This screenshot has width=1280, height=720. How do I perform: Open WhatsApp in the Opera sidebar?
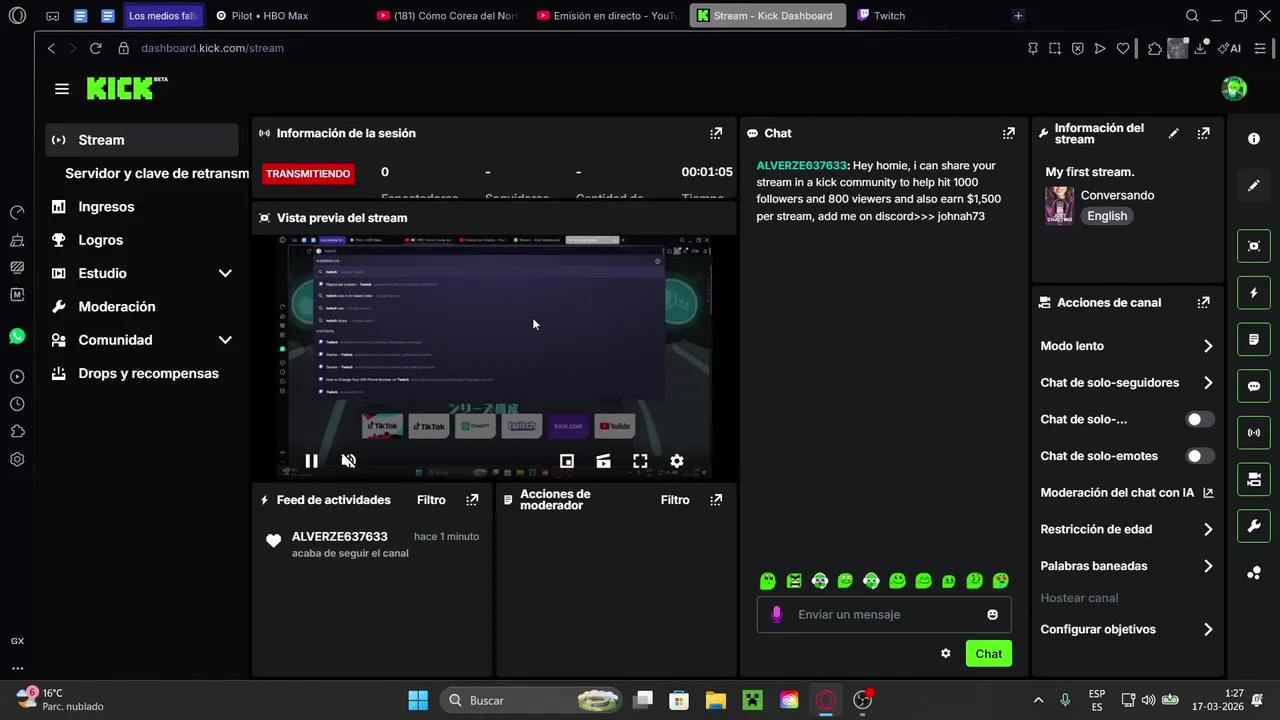point(17,336)
